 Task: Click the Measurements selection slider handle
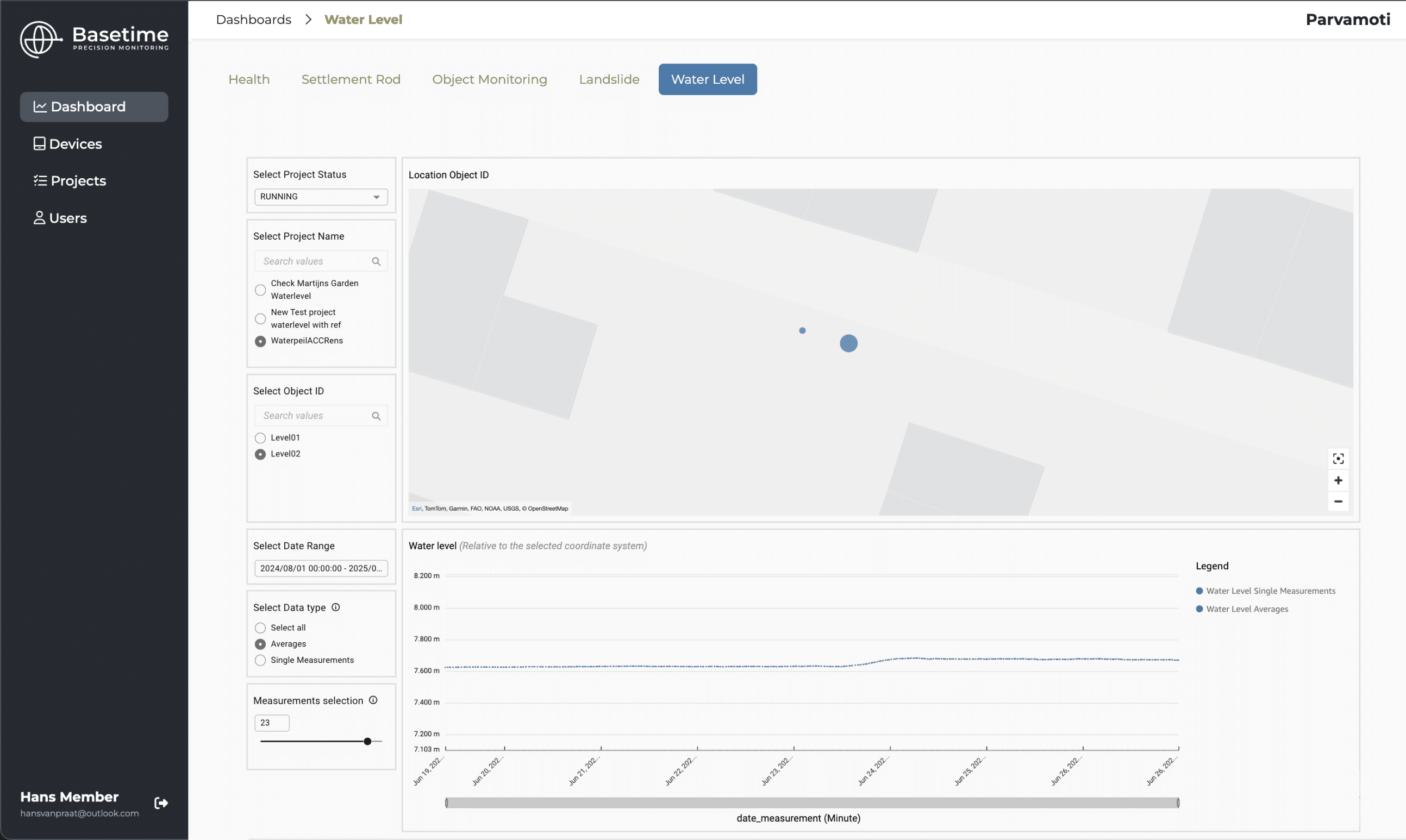pos(367,742)
